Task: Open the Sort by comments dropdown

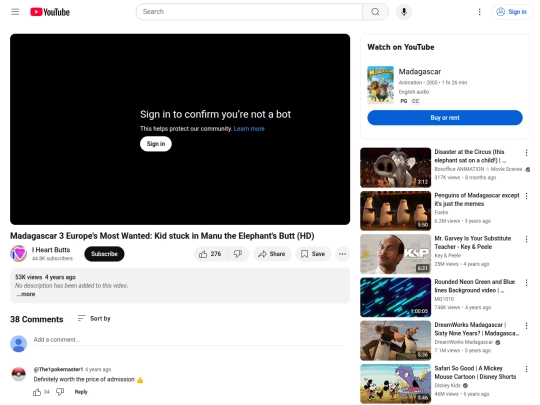Action: pyautogui.click(x=94, y=319)
